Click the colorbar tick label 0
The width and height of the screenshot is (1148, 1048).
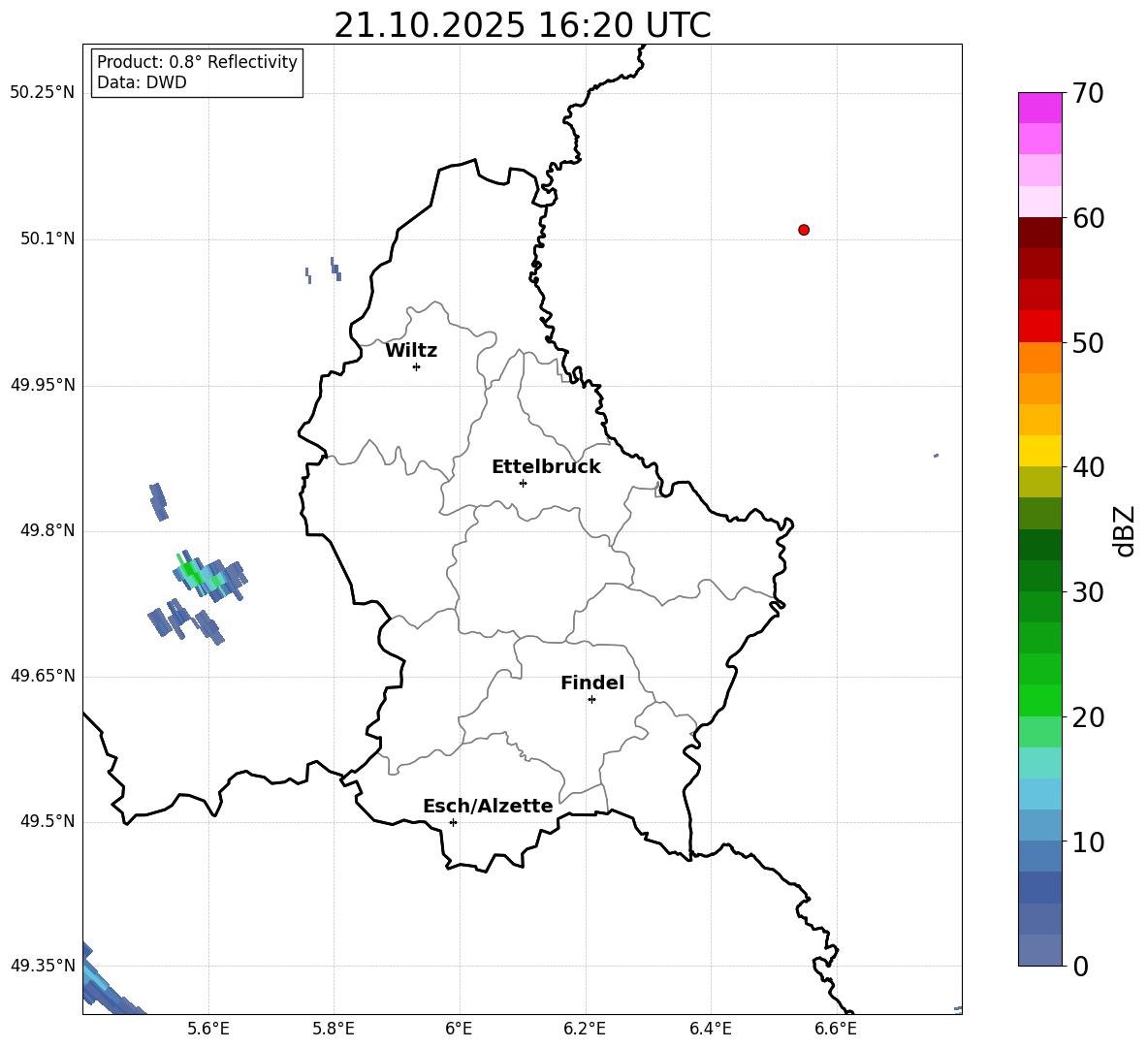coord(1080,966)
